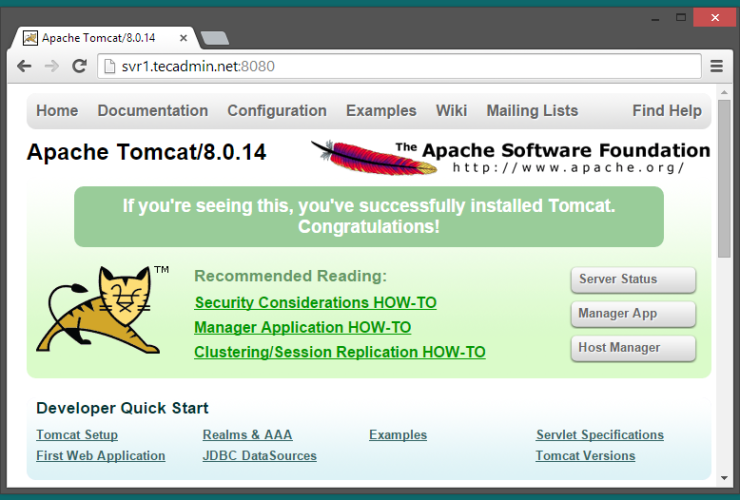Open a new tab with the new-tab button
The image size is (740, 500).
click(213, 38)
